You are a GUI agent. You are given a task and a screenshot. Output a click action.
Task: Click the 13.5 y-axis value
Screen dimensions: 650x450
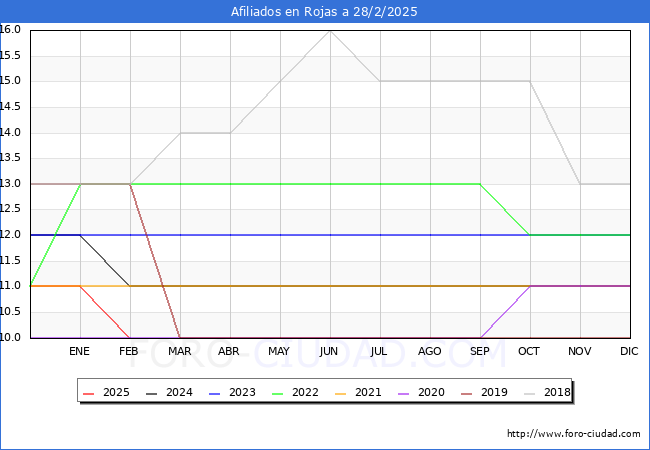pyautogui.click(x=10, y=158)
